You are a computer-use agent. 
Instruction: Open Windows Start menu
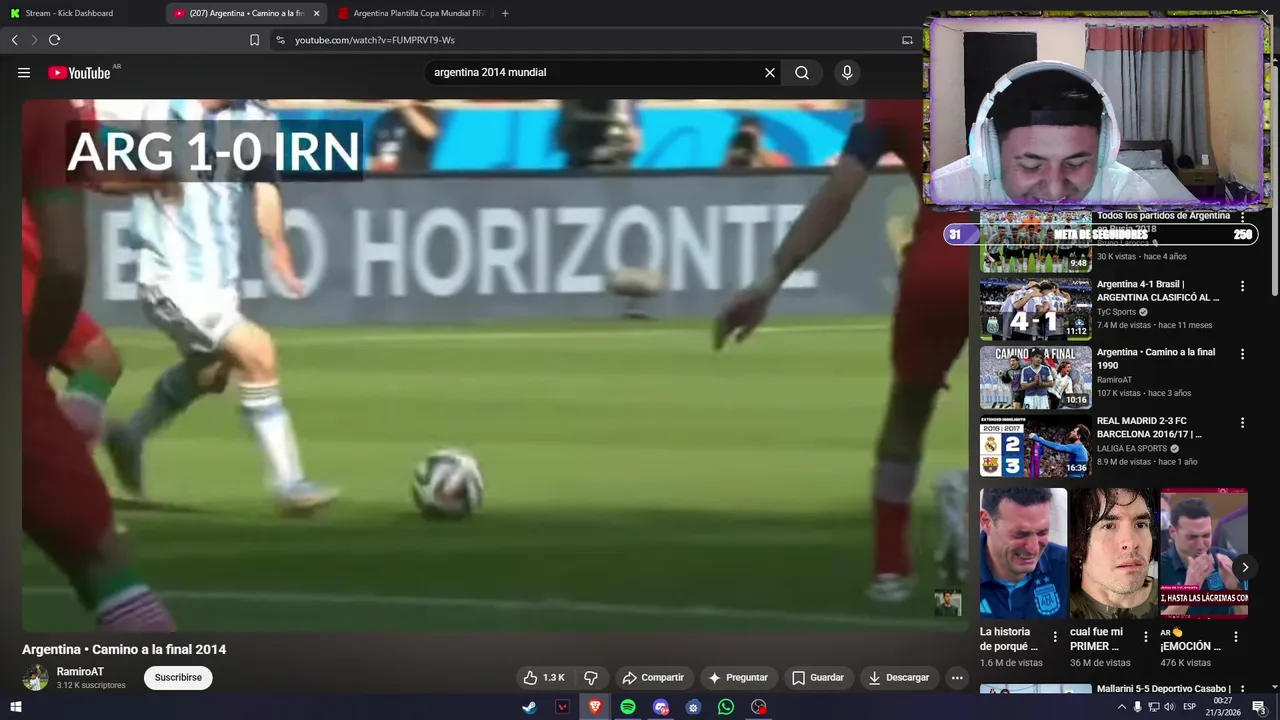coord(15,707)
